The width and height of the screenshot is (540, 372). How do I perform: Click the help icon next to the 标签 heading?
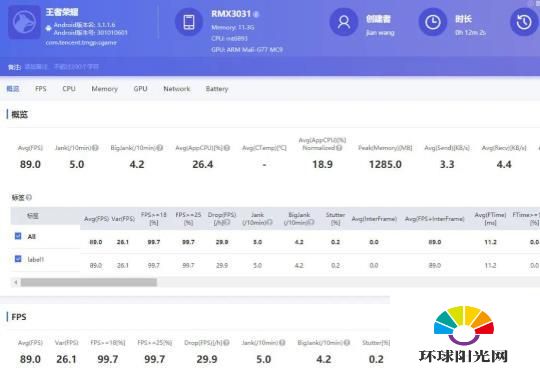29,197
